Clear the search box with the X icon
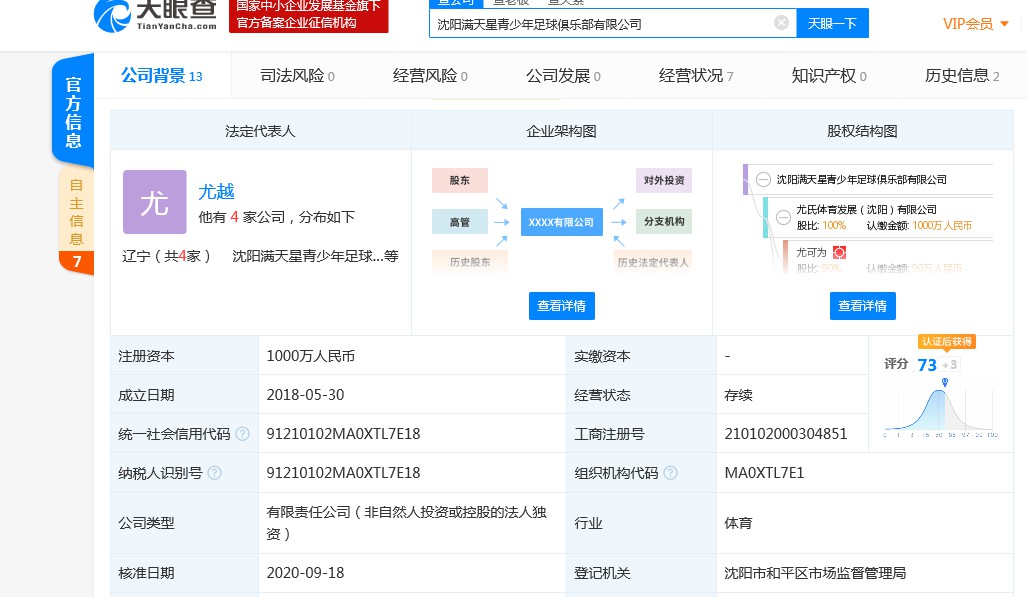Screen dimensions: 1027x597 [781, 23]
